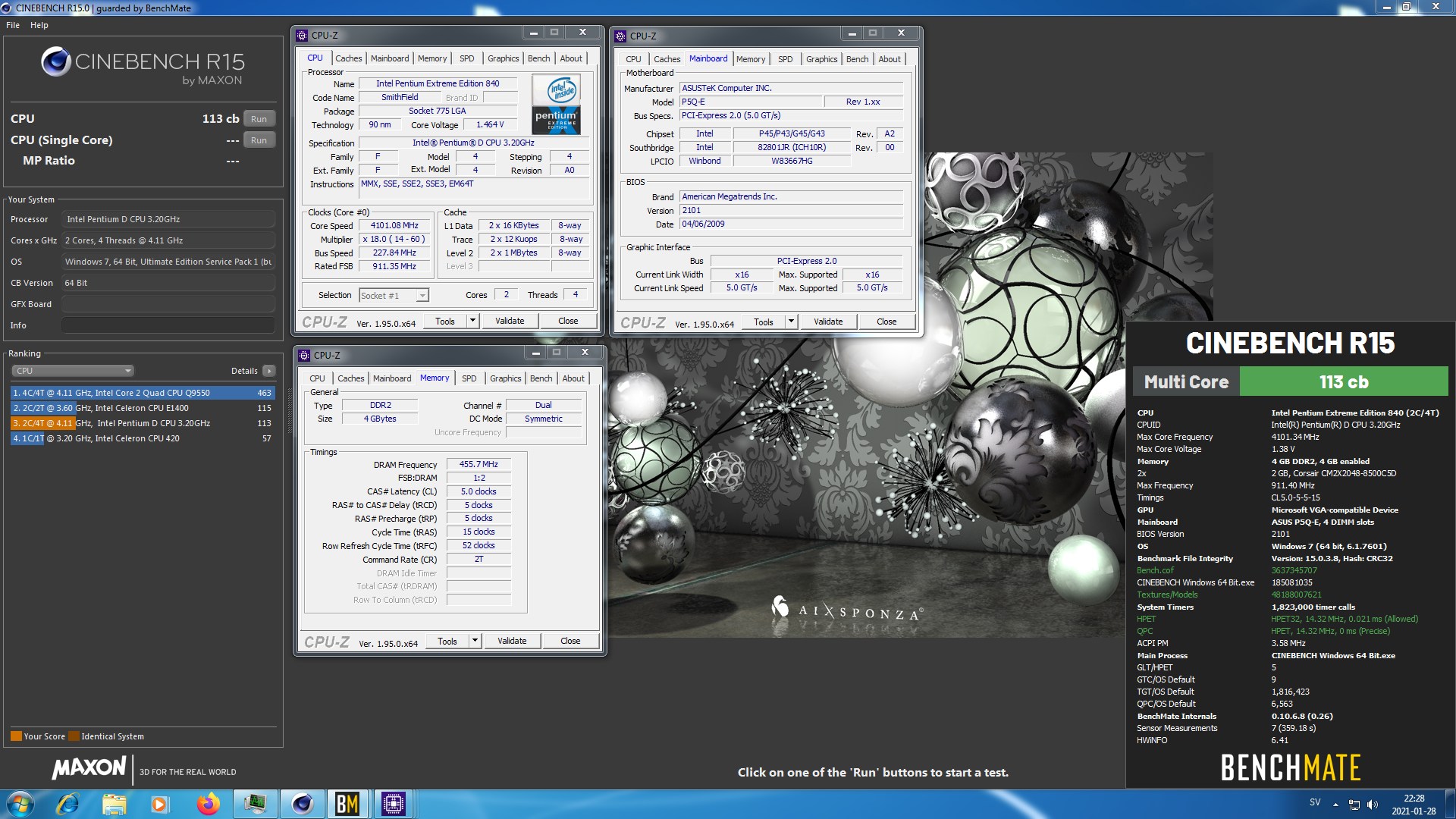Viewport: 1456px width, 819px height.
Task: Click Close button in Mainboard window
Action: [x=886, y=322]
